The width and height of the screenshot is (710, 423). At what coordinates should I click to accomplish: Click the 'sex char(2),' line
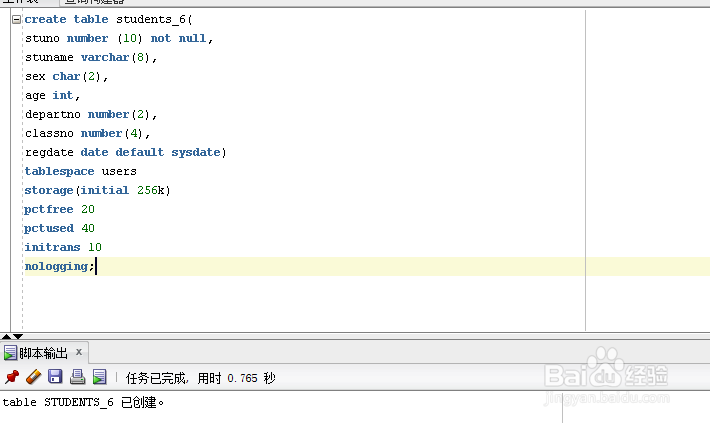tap(67, 76)
